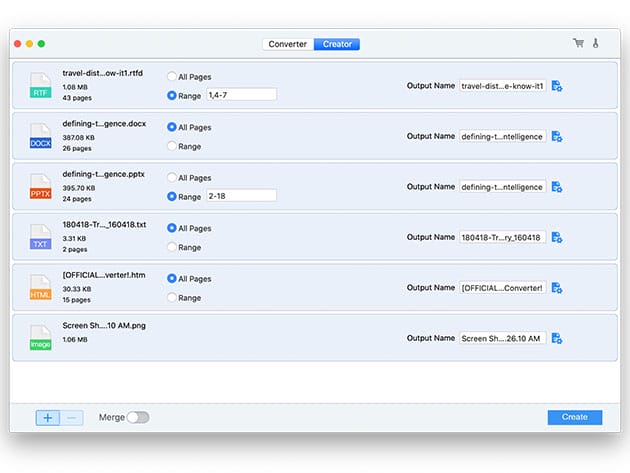Open output settings for the TXT file
This screenshot has width=630, height=473.
(x=557, y=237)
